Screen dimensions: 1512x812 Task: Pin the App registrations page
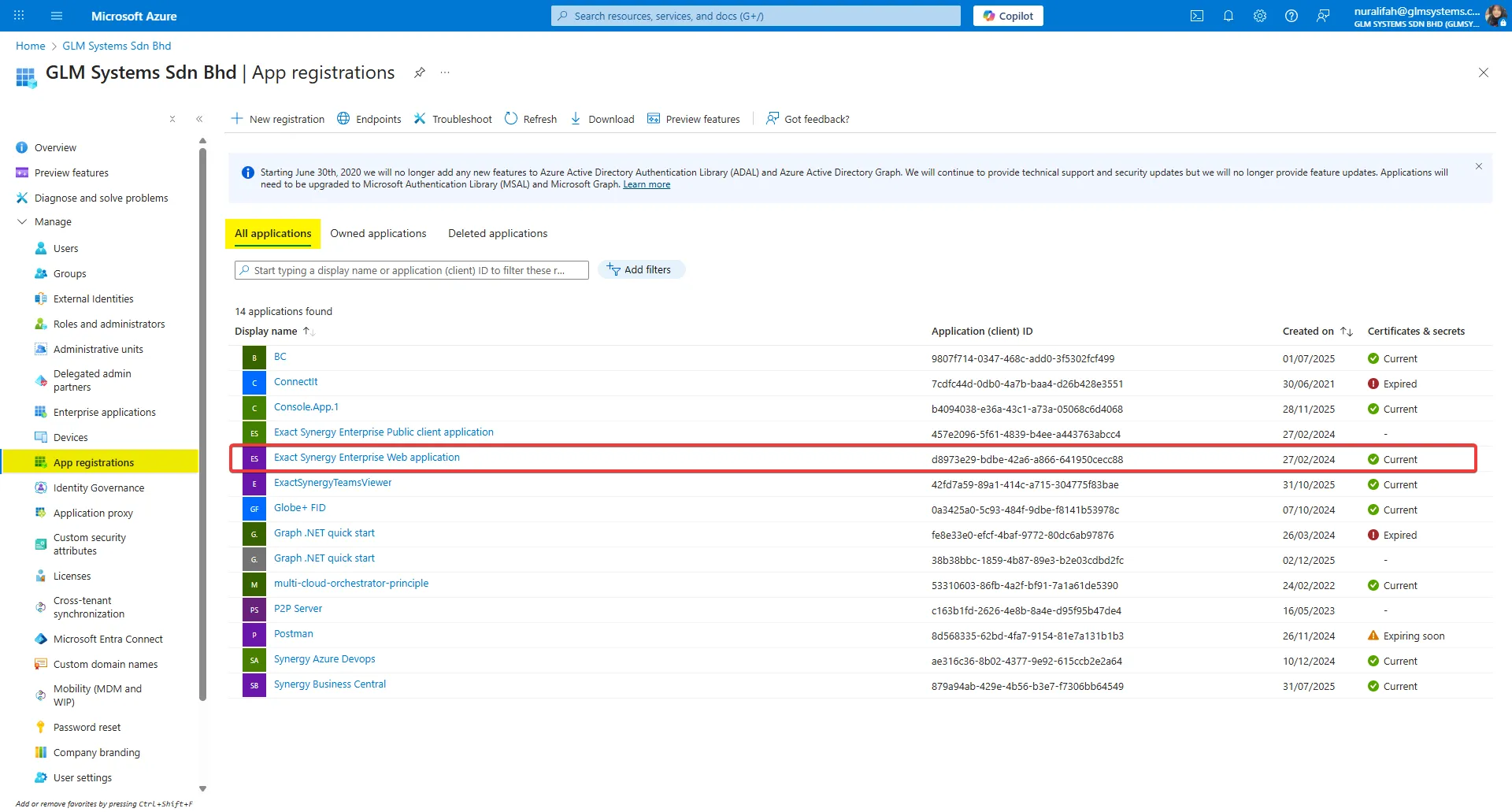click(x=420, y=72)
